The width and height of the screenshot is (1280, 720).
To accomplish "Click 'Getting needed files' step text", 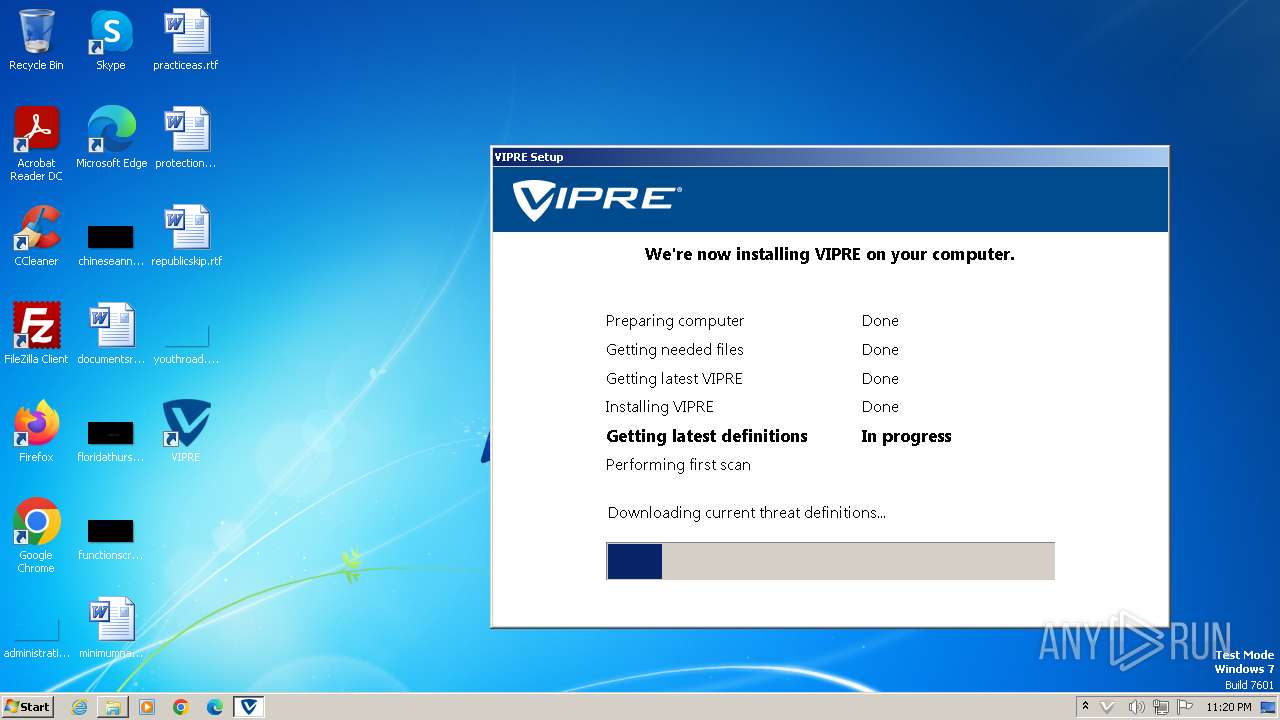I will click(x=675, y=350).
